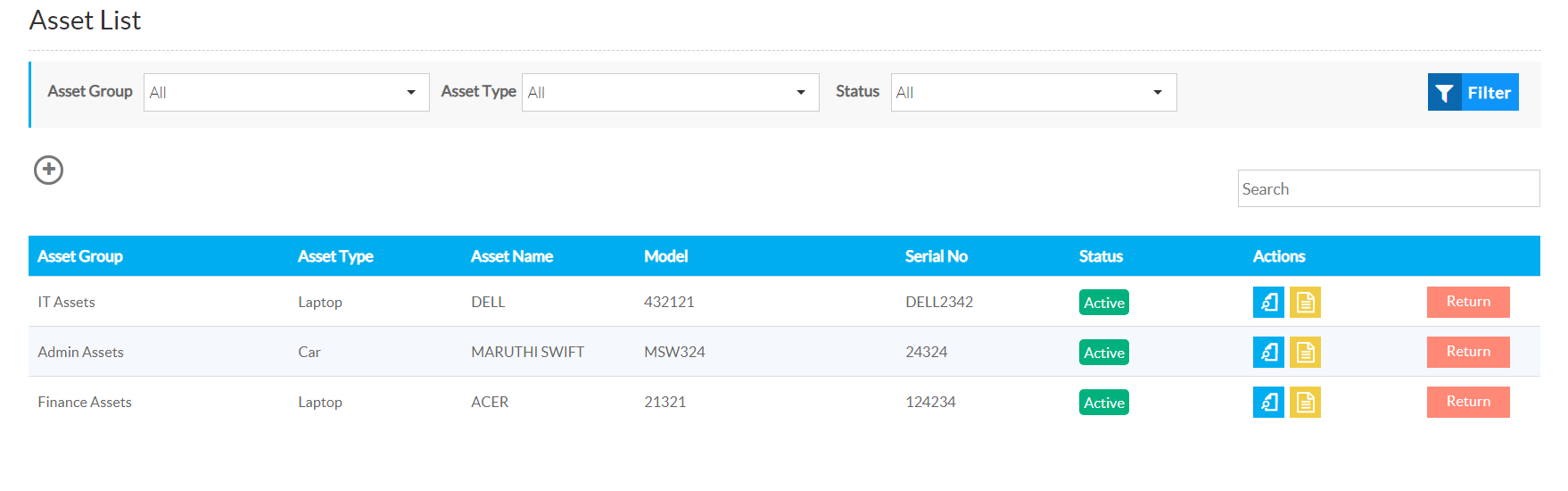The image size is (1568, 491).
Task: Click blue assign icon for ACER row
Action: tap(1268, 403)
